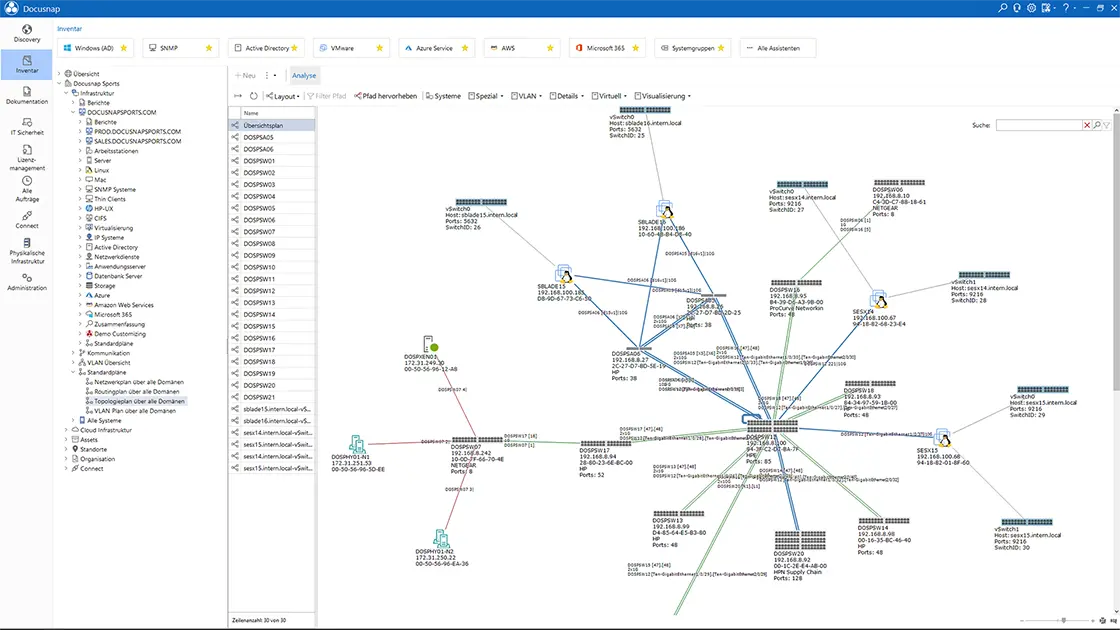Switch to the Analyse tab
Screen dimensions: 1120x630
coord(304,75)
